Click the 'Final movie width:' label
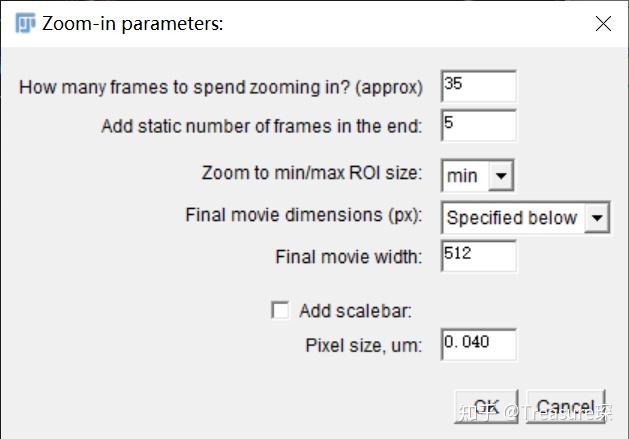Viewport: 629px width, 439px height. (349, 257)
